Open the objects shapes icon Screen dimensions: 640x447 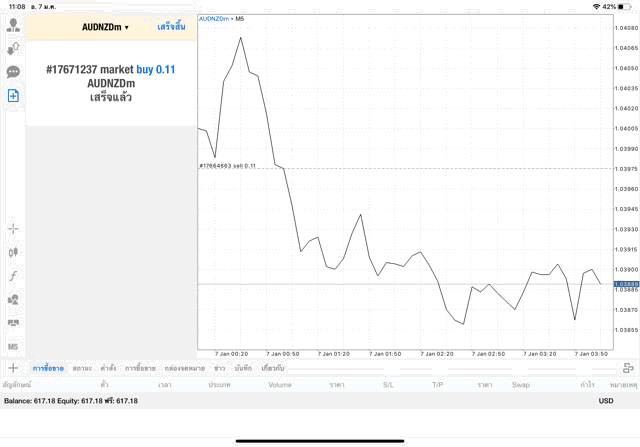(13, 299)
